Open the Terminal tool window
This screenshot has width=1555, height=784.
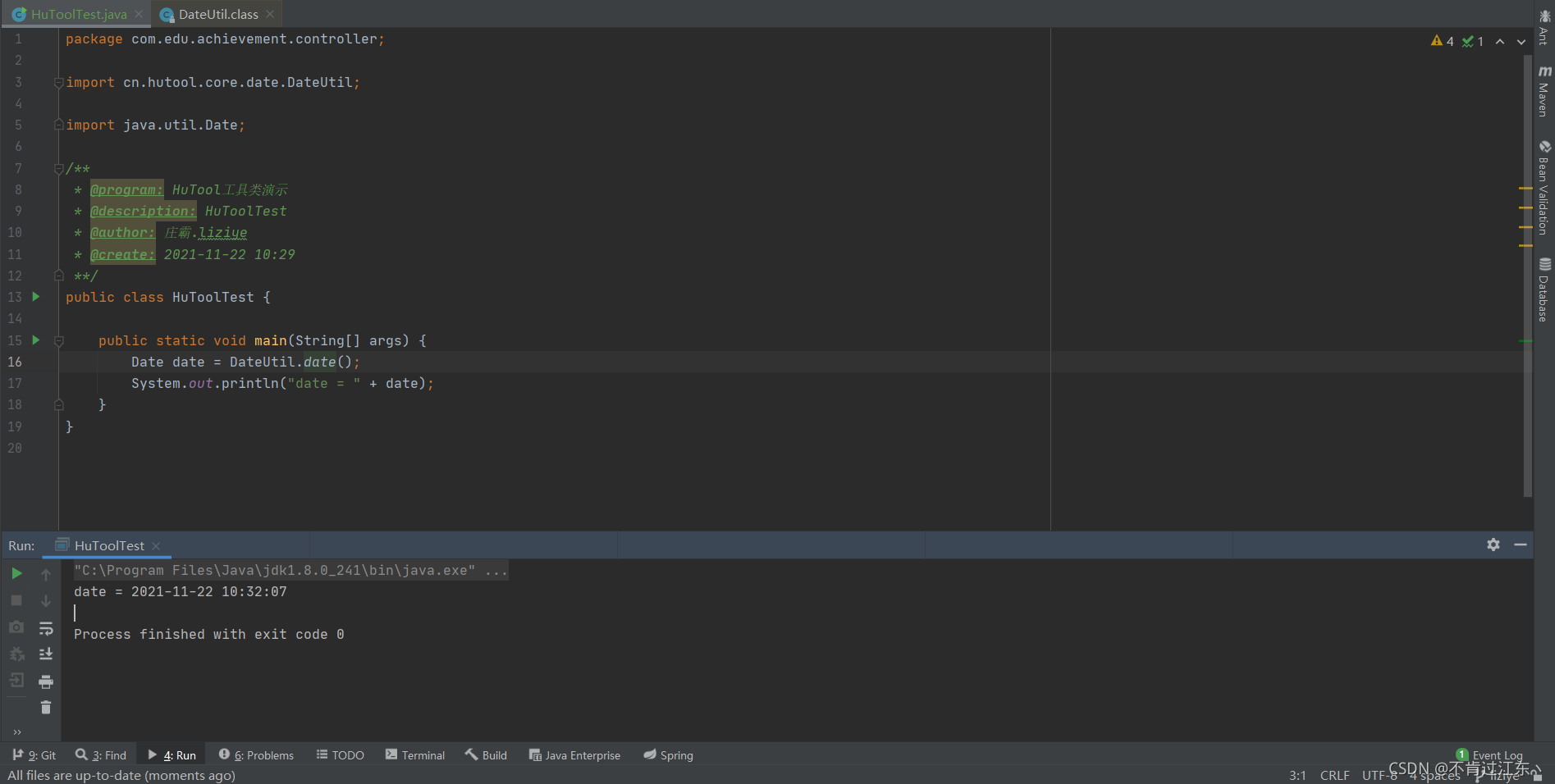415,755
